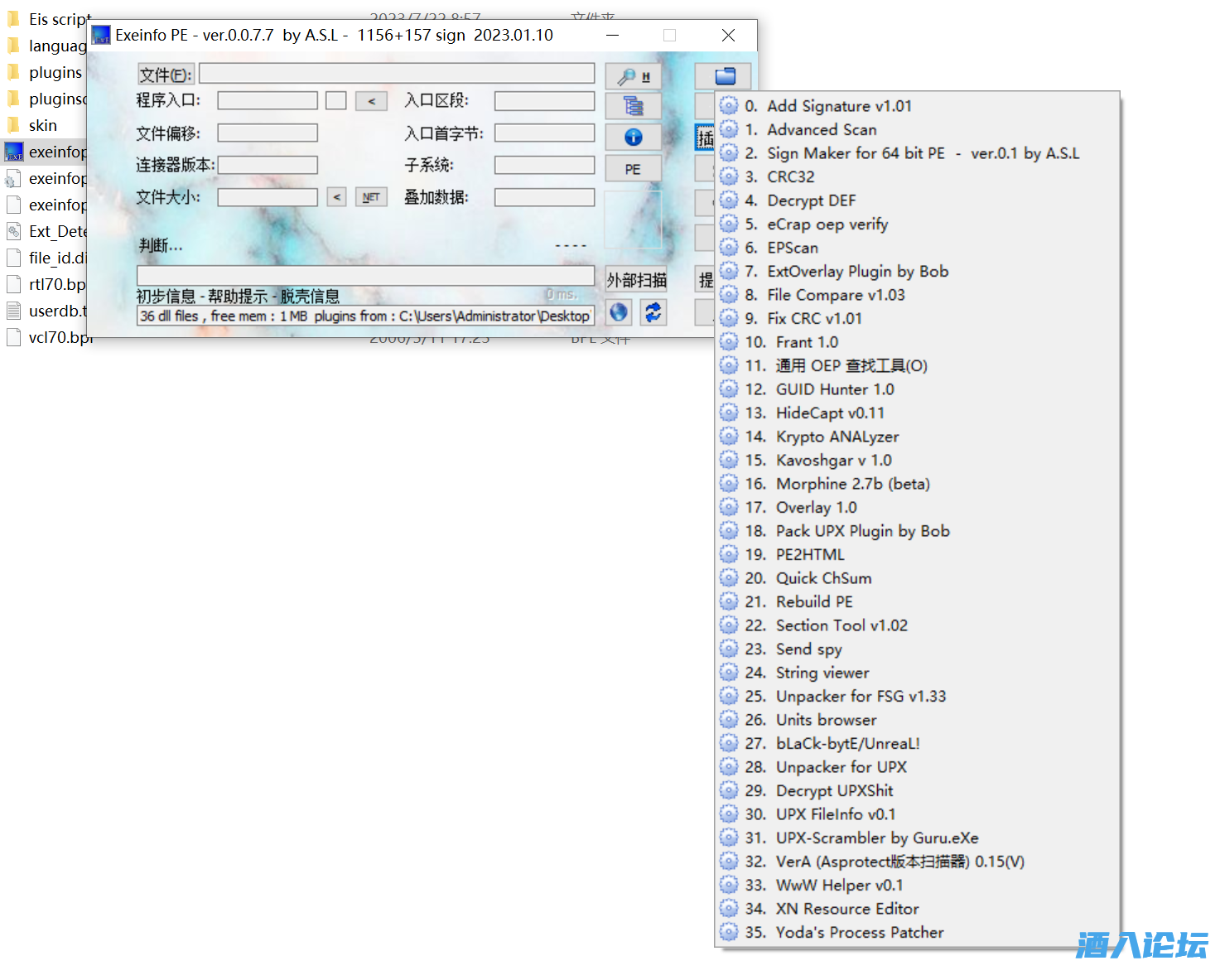
Task: Click the 文件(F) path input field
Action: pos(397,73)
